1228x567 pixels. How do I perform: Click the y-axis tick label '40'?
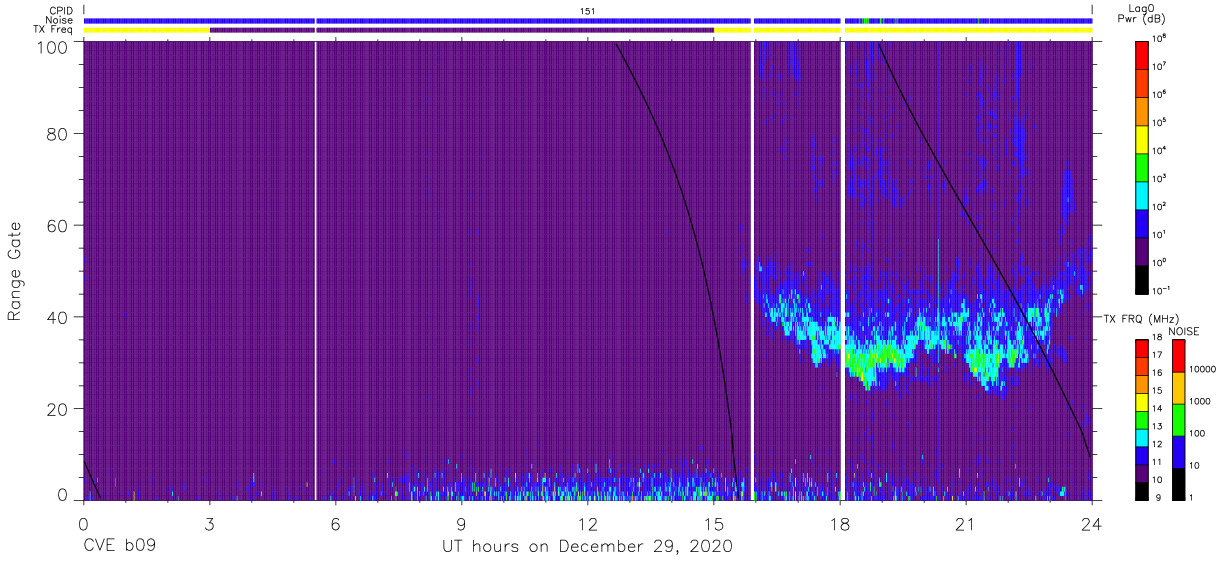(x=58, y=317)
